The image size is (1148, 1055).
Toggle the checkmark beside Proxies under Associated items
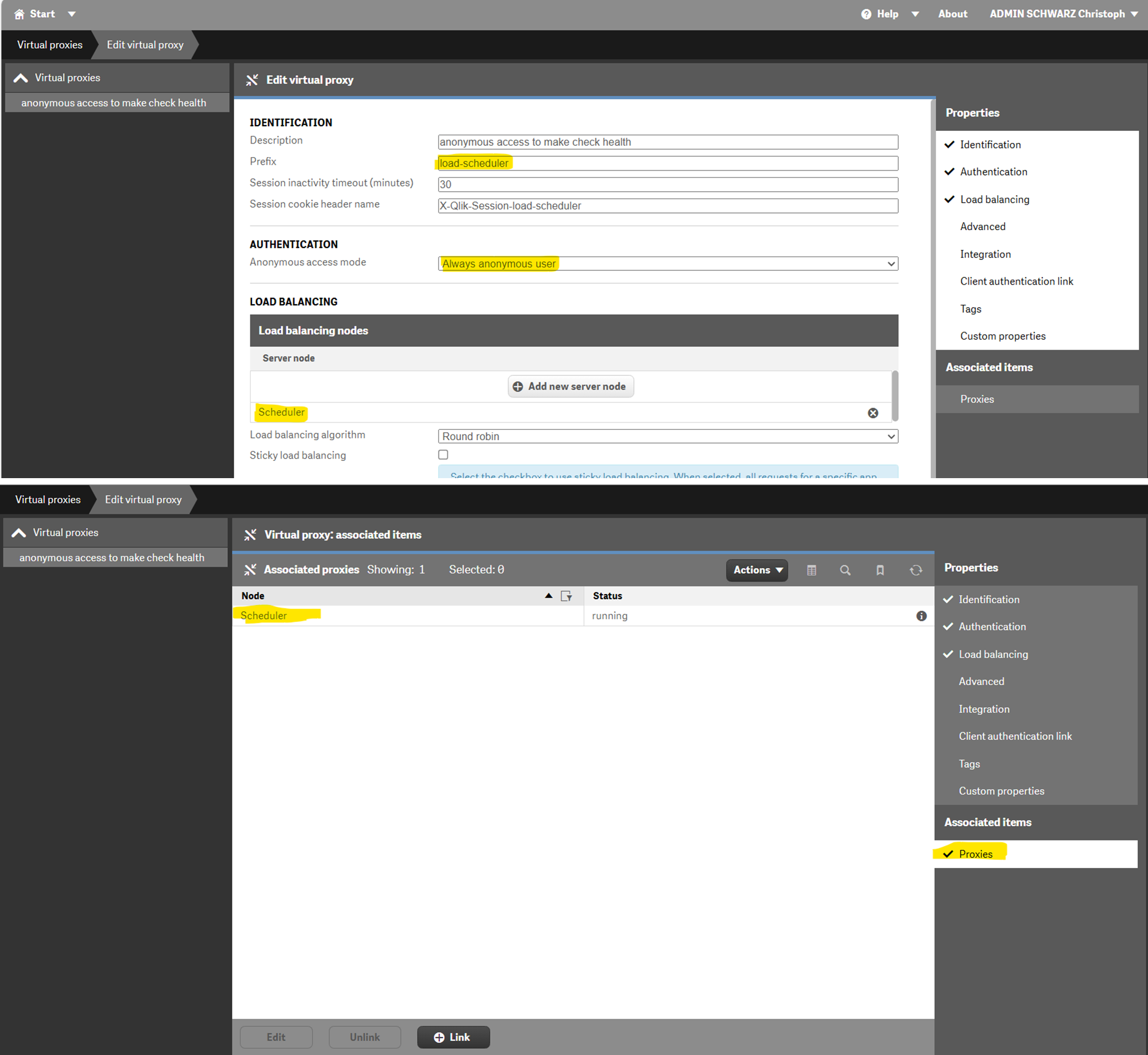(949, 854)
